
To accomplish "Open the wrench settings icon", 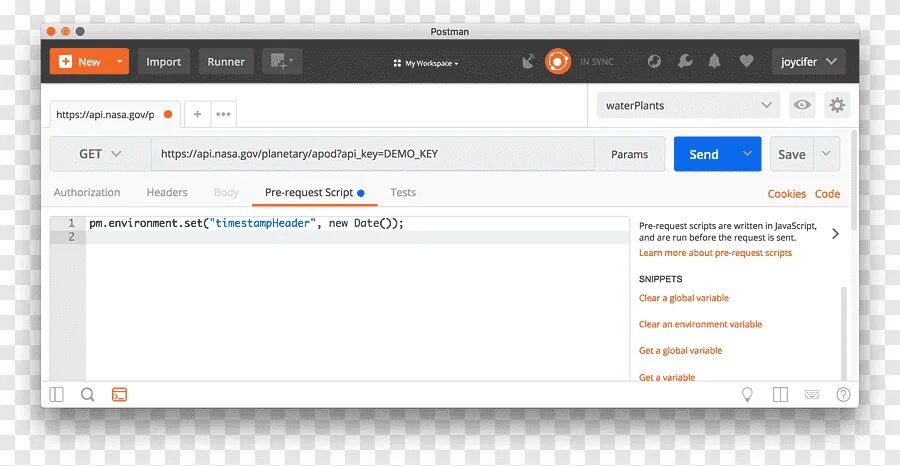I will [685, 61].
